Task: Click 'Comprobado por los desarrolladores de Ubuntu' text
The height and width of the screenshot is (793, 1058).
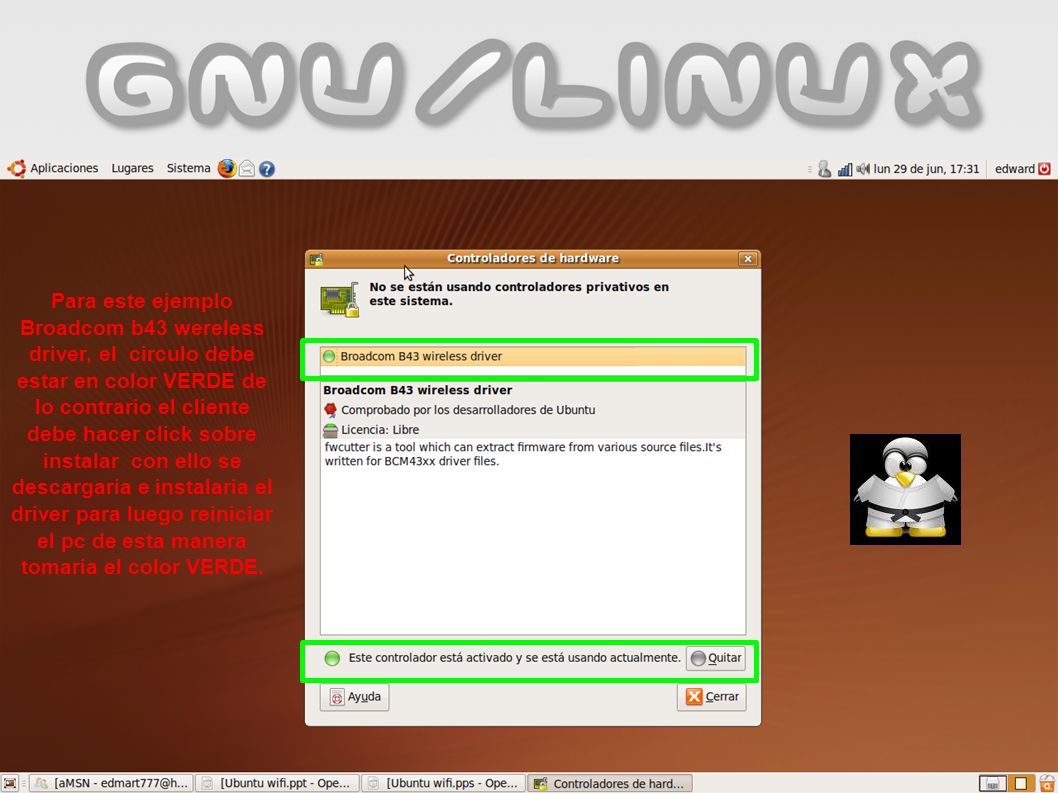Action: (468, 410)
